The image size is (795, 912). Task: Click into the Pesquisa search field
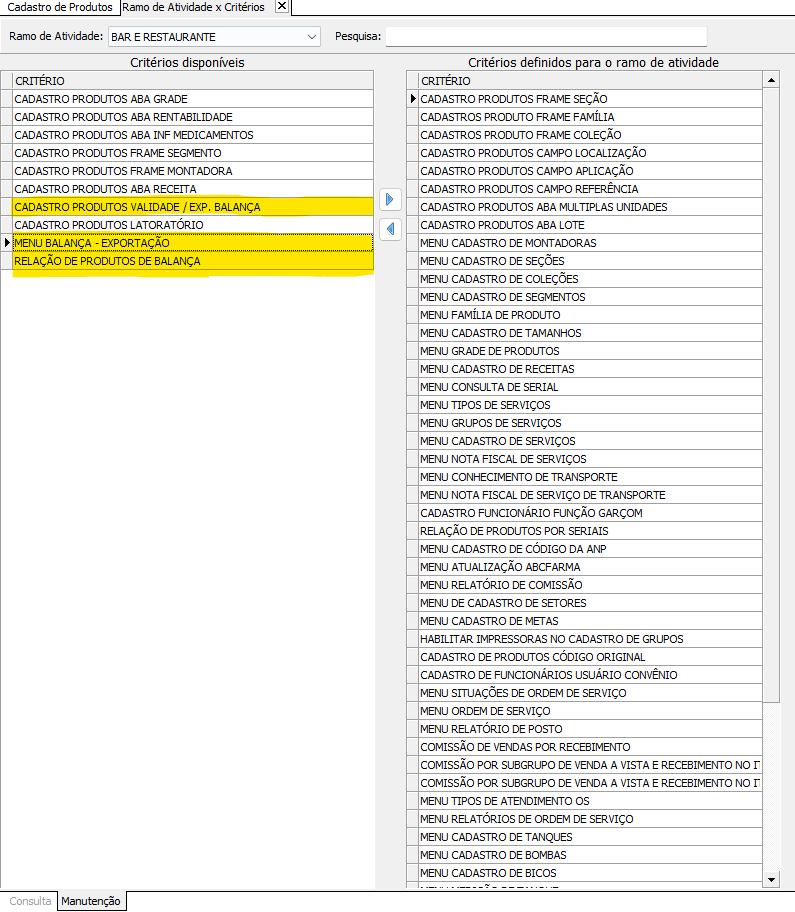click(x=546, y=37)
